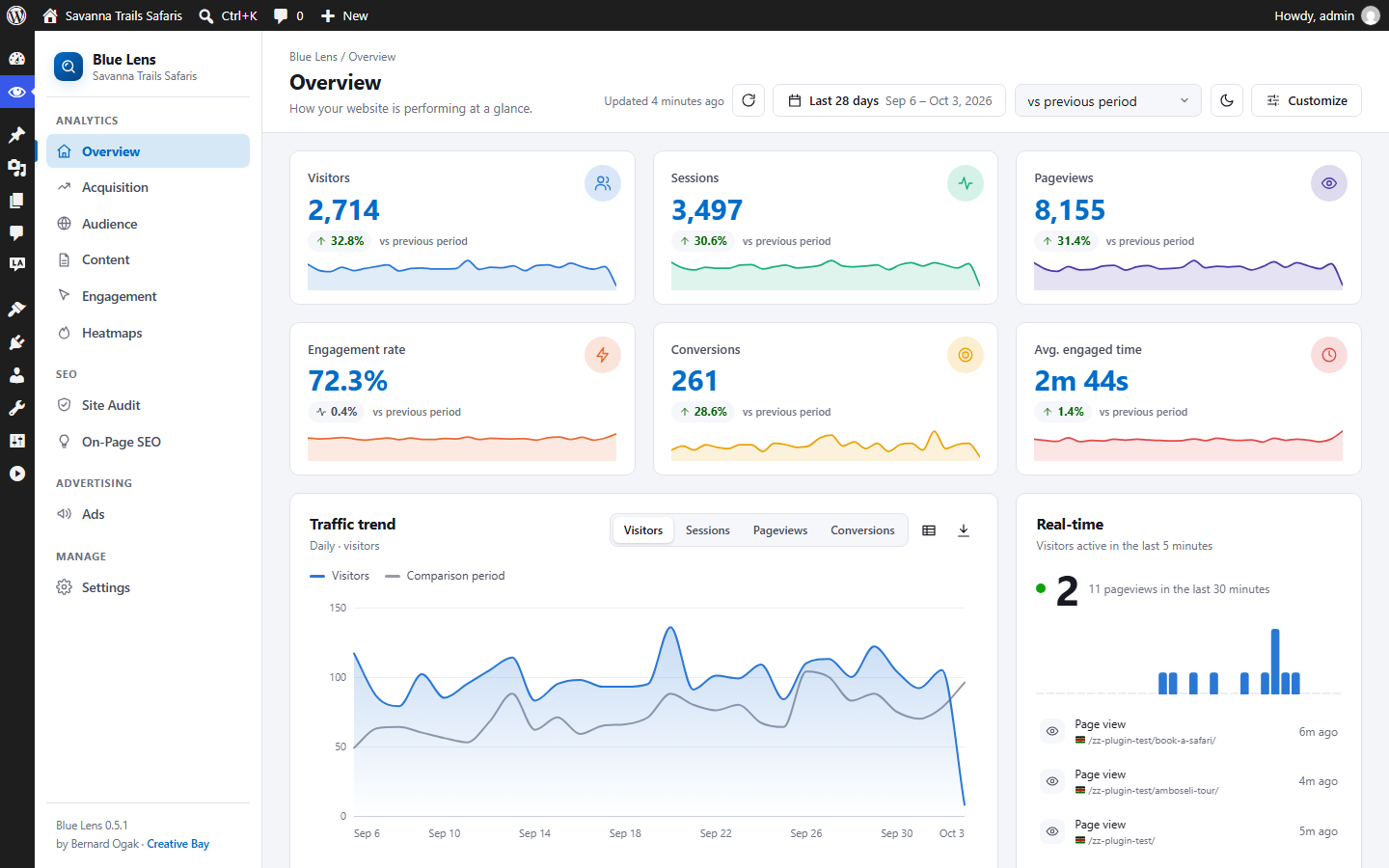Viewport: 1389px width, 868px height.
Task: Click the tallest real-time bar
Action: (x=1275, y=662)
